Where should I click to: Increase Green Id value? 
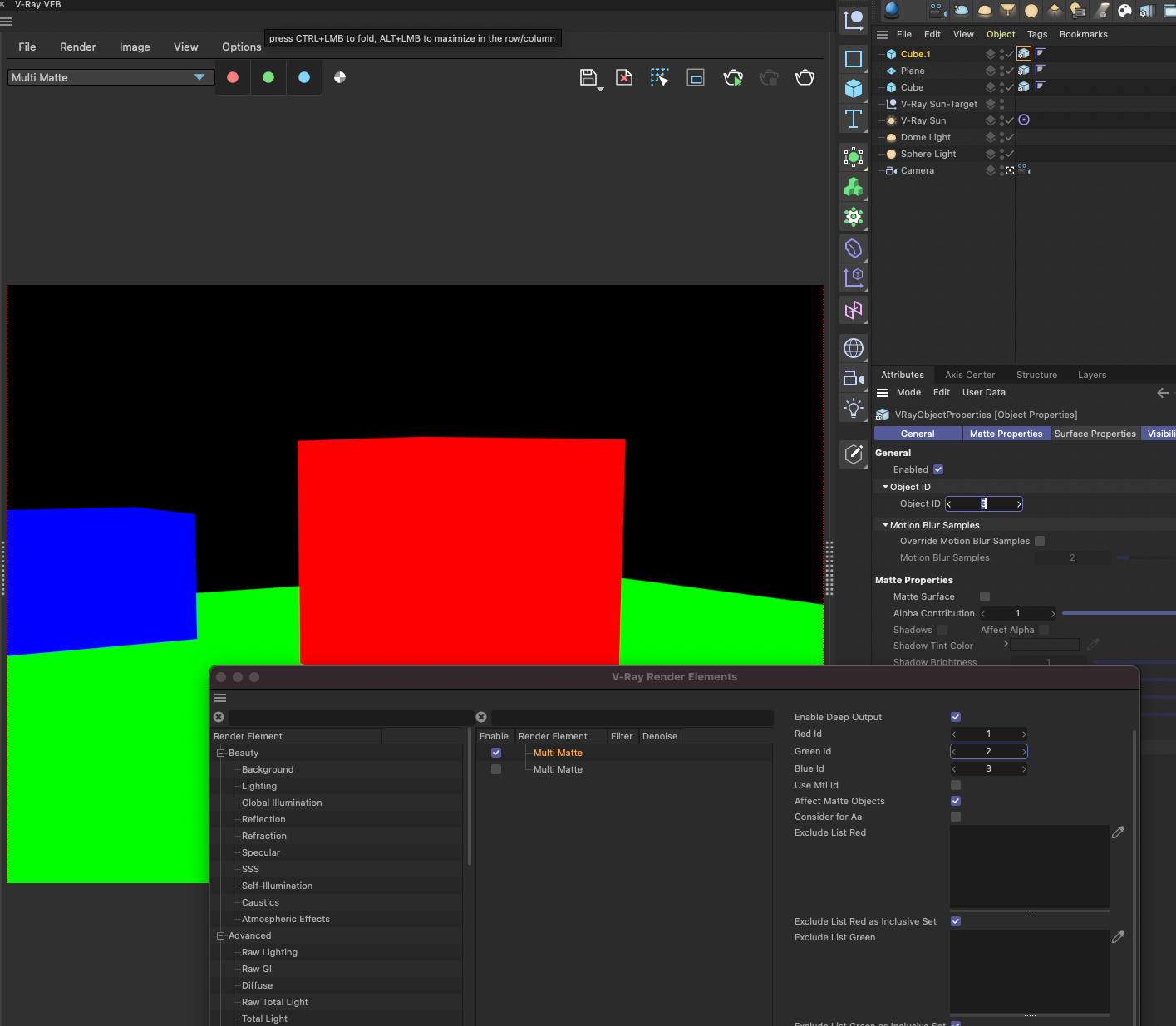pyautogui.click(x=1024, y=752)
